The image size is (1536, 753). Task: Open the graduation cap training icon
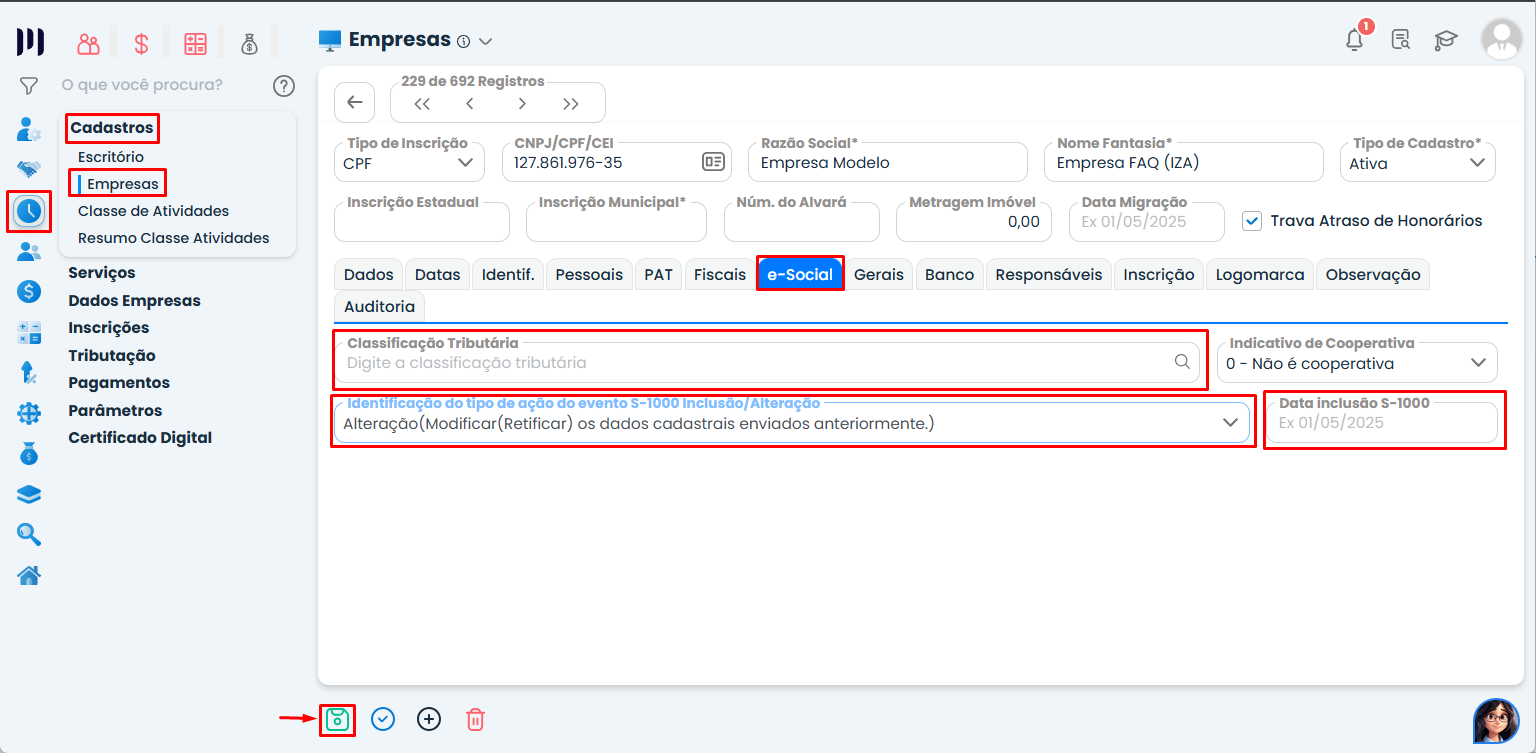[1446, 40]
